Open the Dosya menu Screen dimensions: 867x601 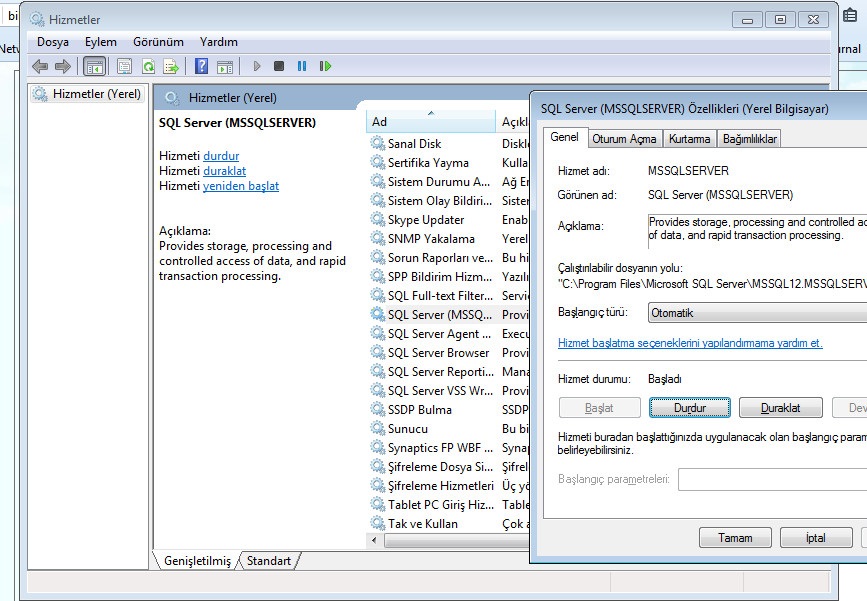click(53, 42)
